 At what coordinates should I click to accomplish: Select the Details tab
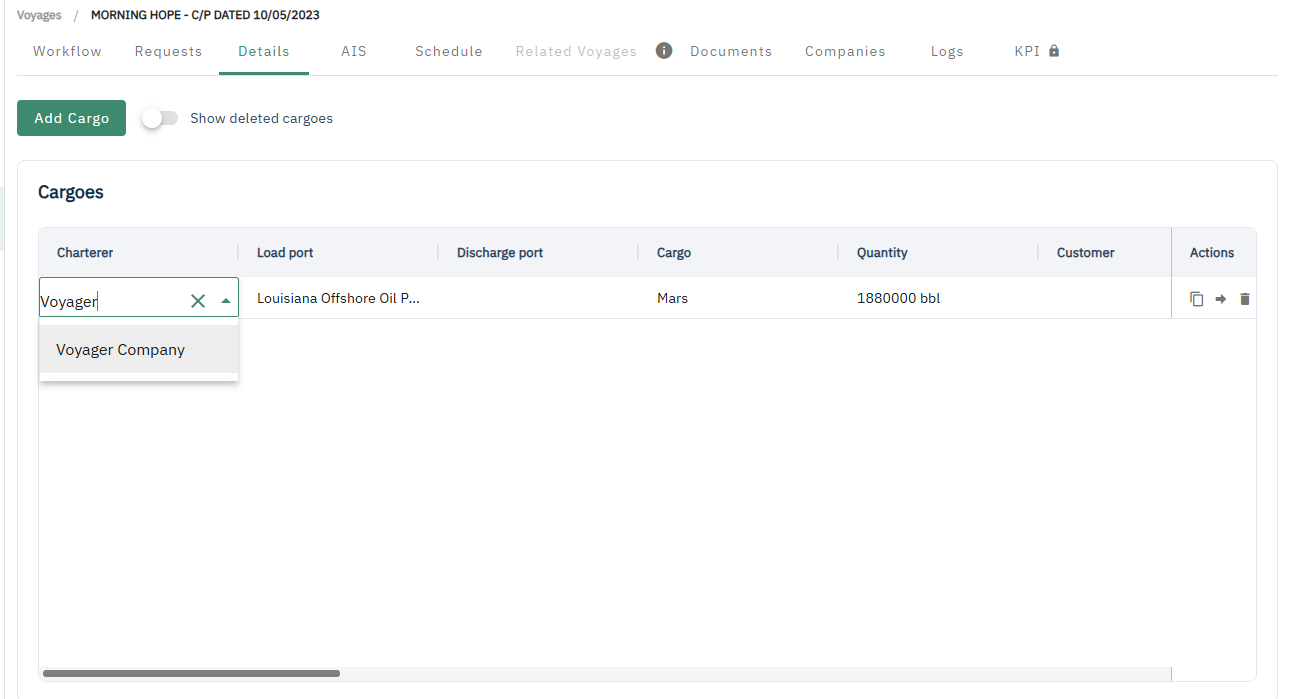(264, 51)
